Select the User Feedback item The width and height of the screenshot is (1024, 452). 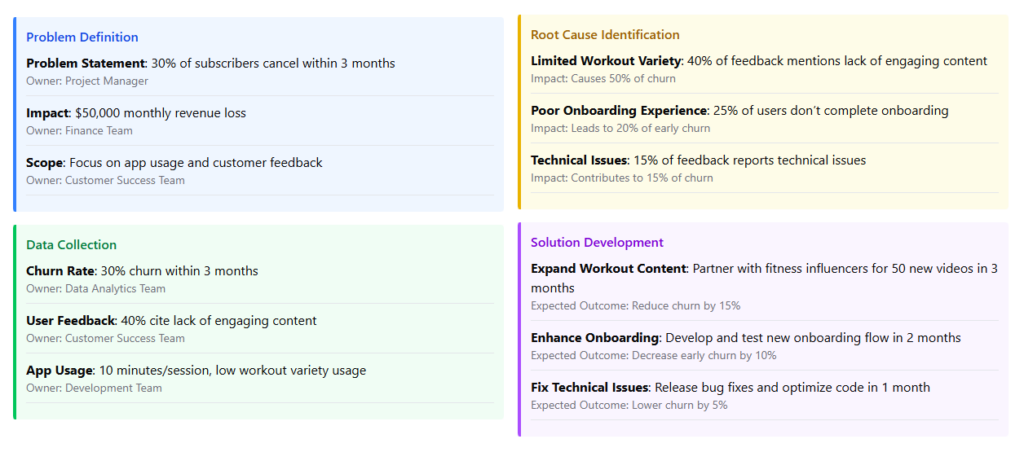[70, 321]
